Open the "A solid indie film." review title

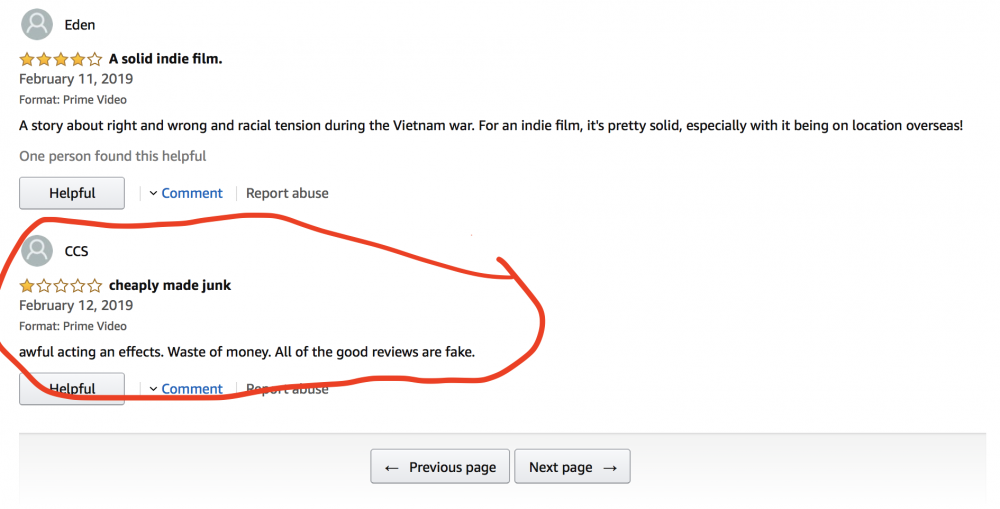(165, 59)
